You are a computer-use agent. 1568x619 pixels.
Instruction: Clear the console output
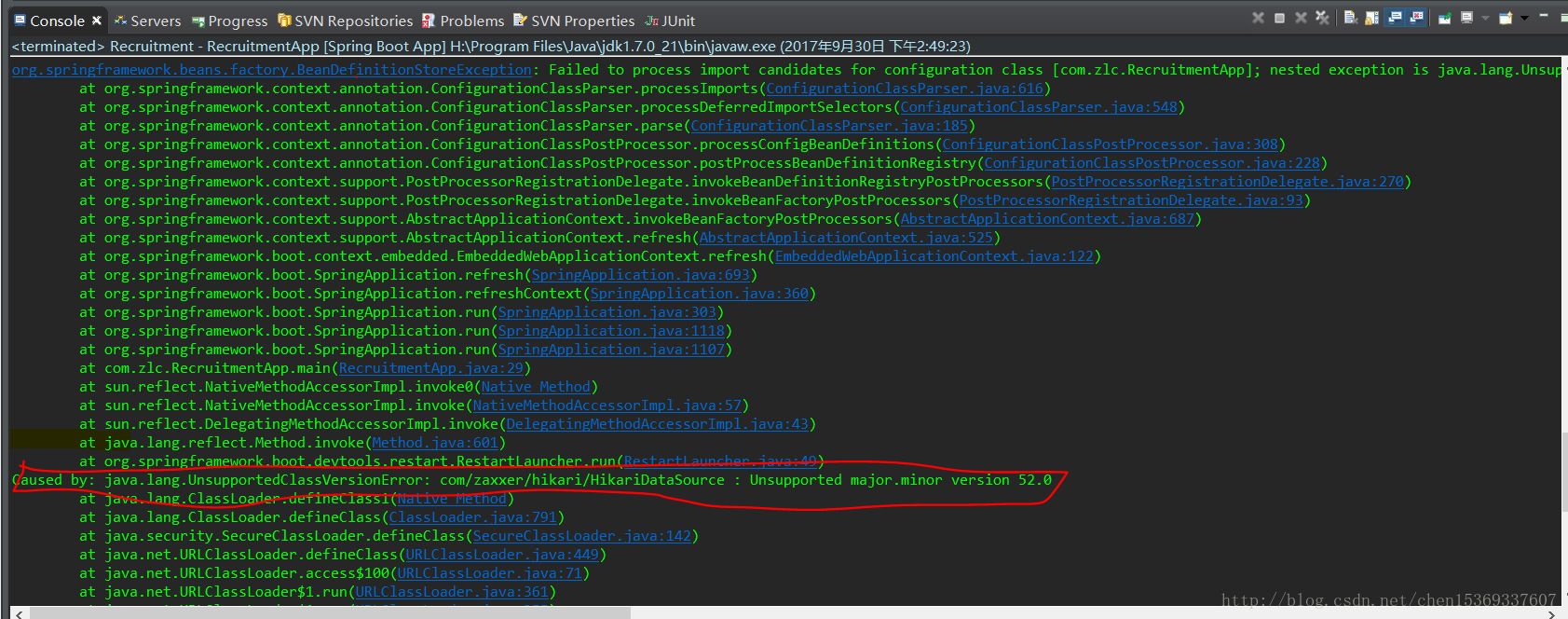[x=1350, y=18]
